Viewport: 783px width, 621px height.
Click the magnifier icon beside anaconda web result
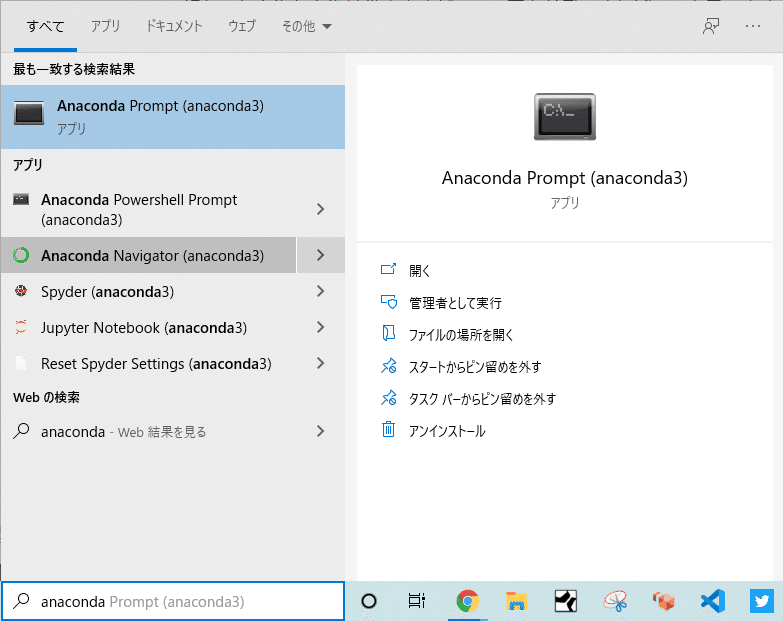coord(21,431)
